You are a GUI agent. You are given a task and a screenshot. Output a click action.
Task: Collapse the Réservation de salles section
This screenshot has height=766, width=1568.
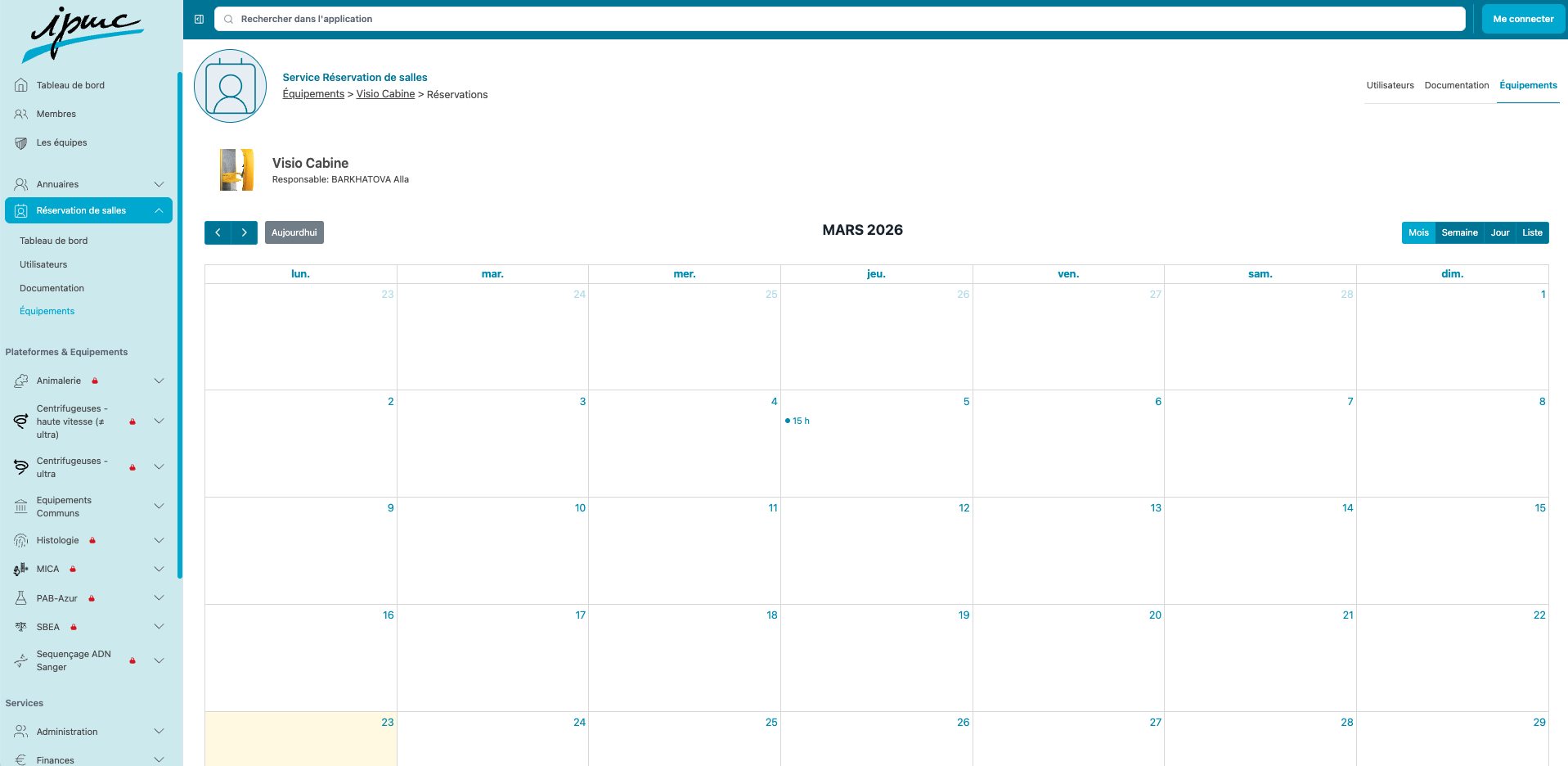(159, 210)
